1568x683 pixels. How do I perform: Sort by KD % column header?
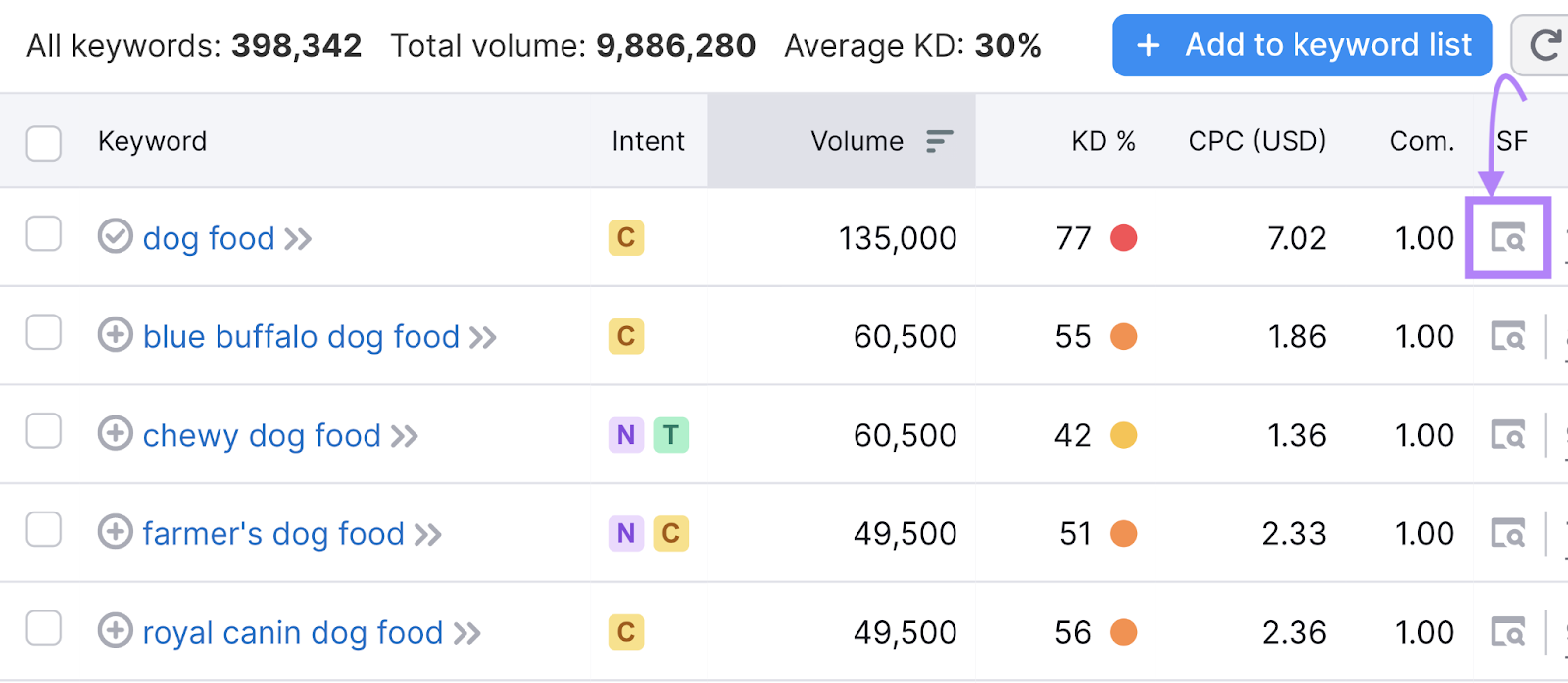point(1102,142)
